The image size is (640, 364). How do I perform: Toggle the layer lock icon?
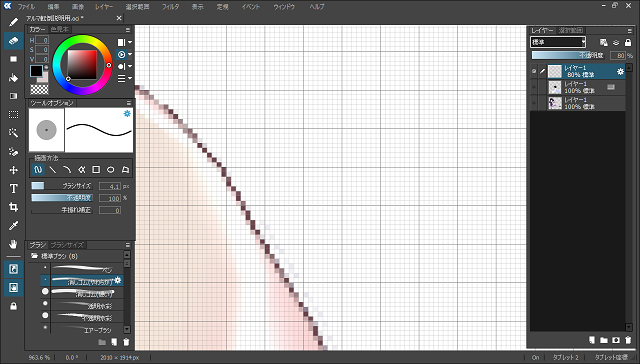click(x=628, y=42)
